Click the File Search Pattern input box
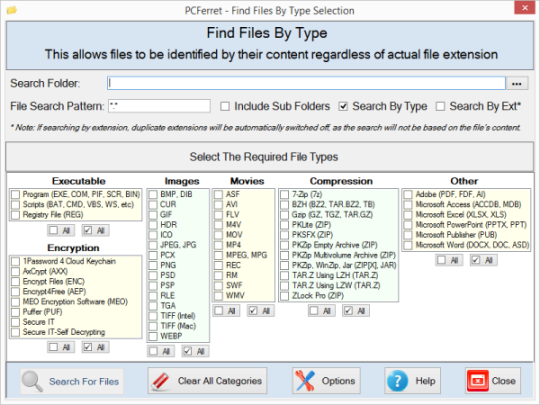Image resolution: width=540 pixels, height=405 pixels. (x=159, y=106)
